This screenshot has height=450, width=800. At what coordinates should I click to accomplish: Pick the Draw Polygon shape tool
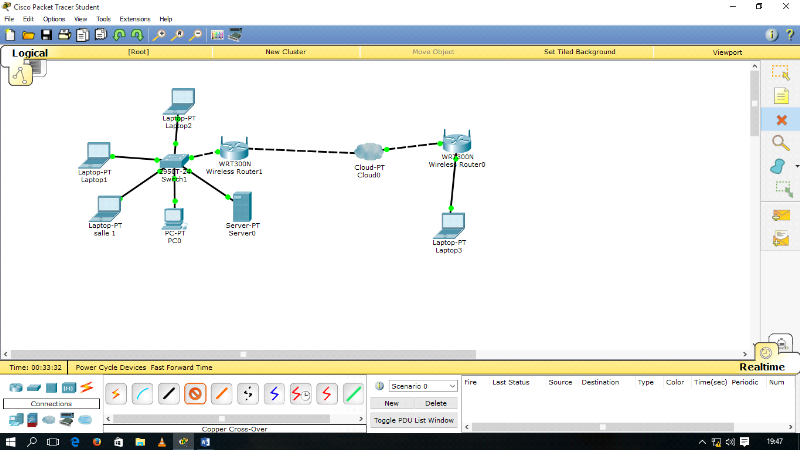[x=778, y=166]
